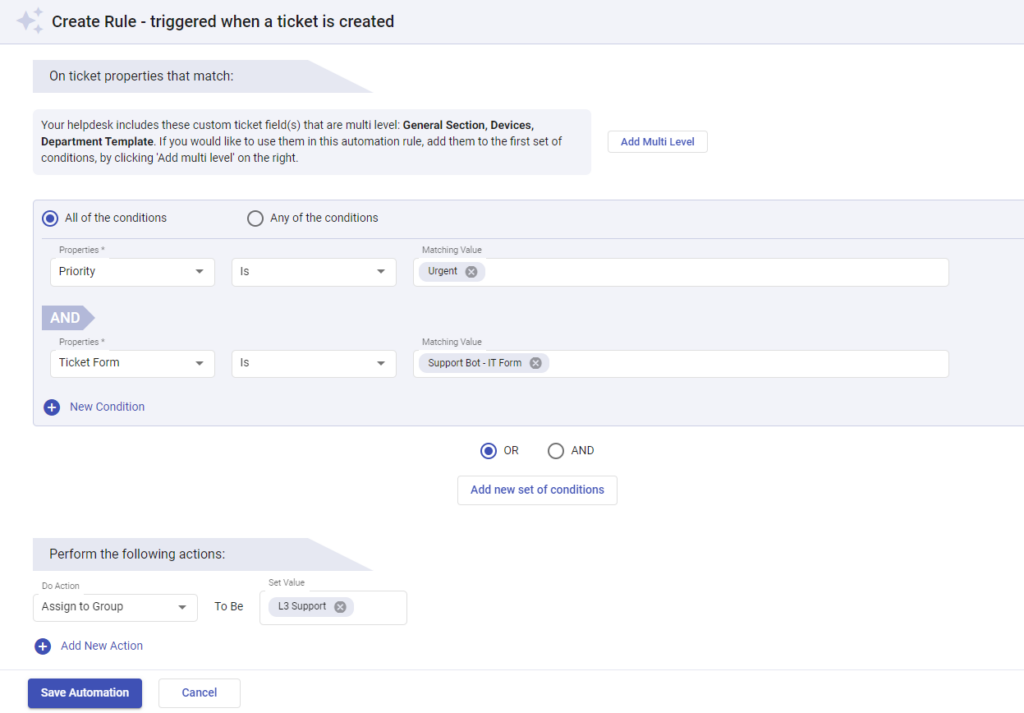The height and width of the screenshot is (713, 1024).
Task: Click the Matching Value field for Priority
Action: (x=700, y=271)
